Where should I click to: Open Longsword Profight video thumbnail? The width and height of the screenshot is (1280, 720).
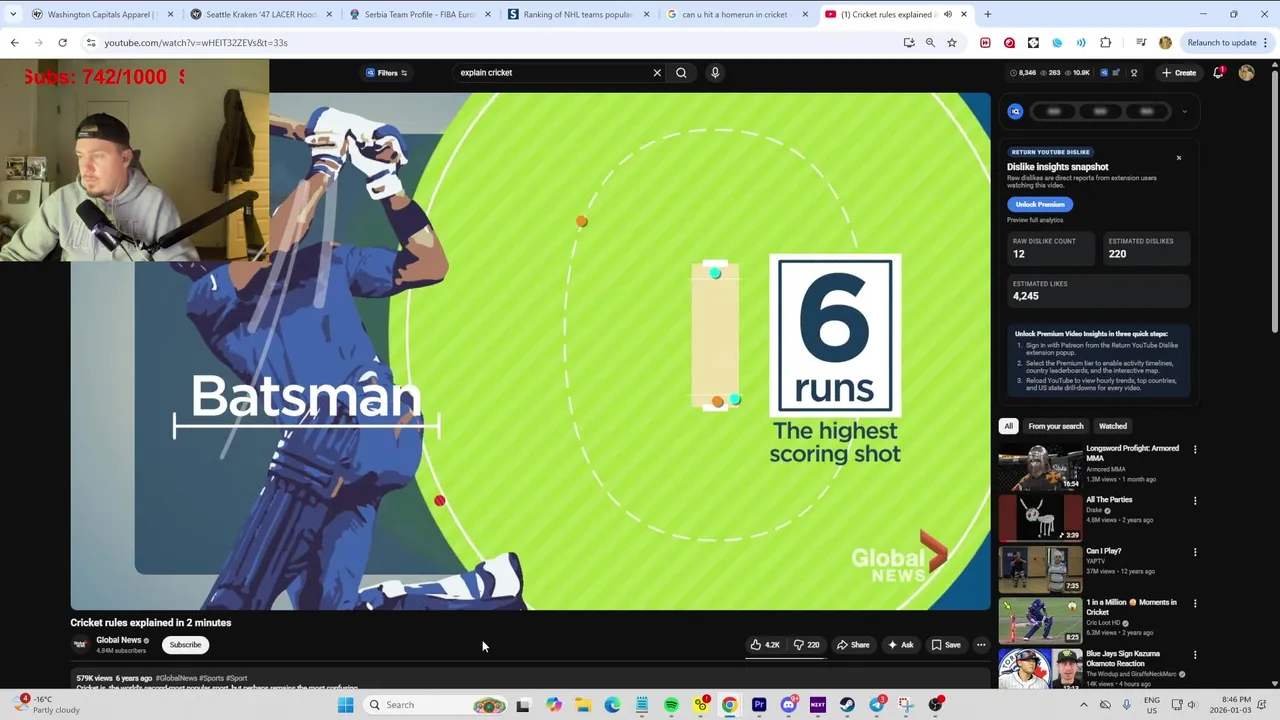(x=1040, y=467)
